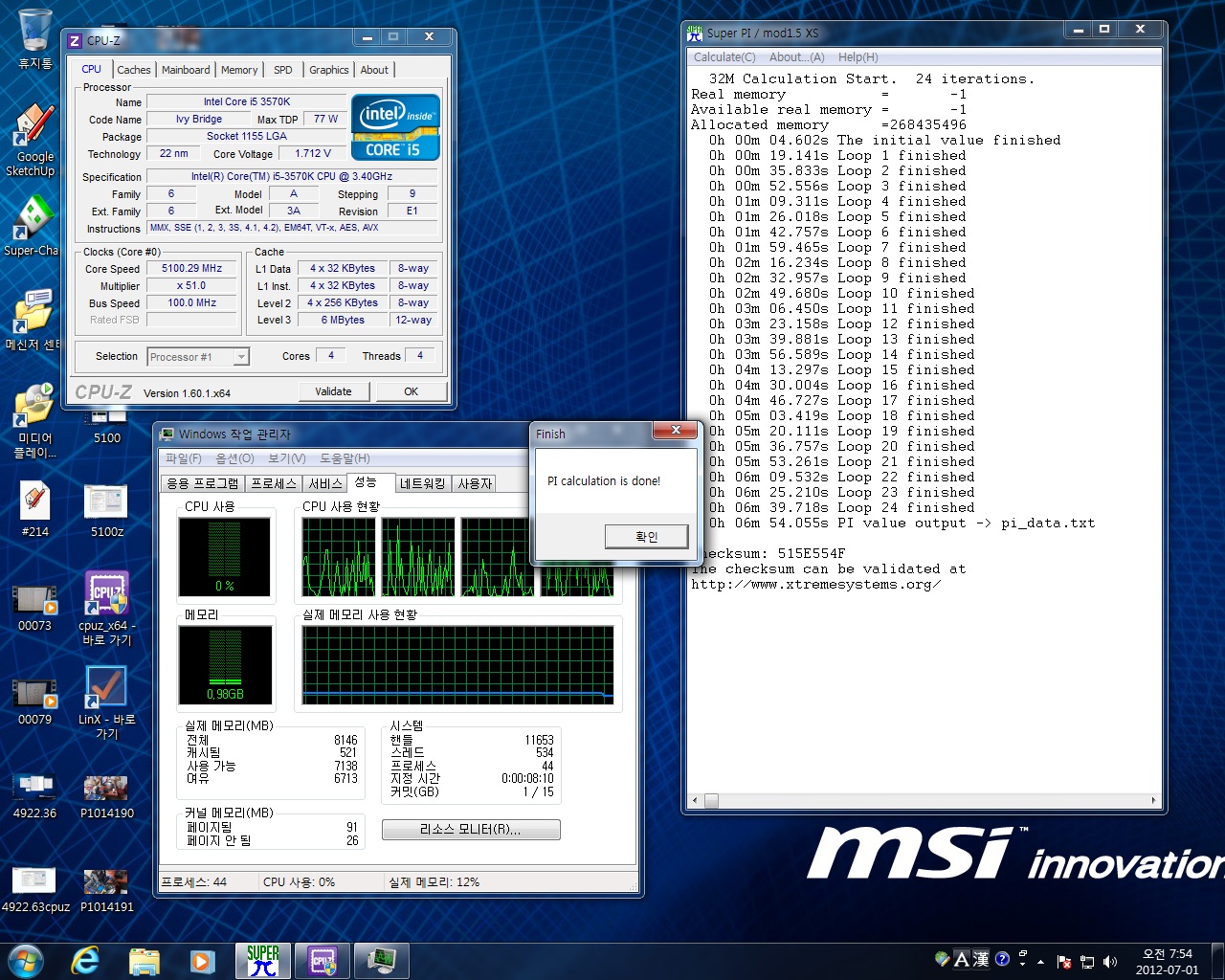Open the 파일 menu in Task Manager

click(x=184, y=458)
